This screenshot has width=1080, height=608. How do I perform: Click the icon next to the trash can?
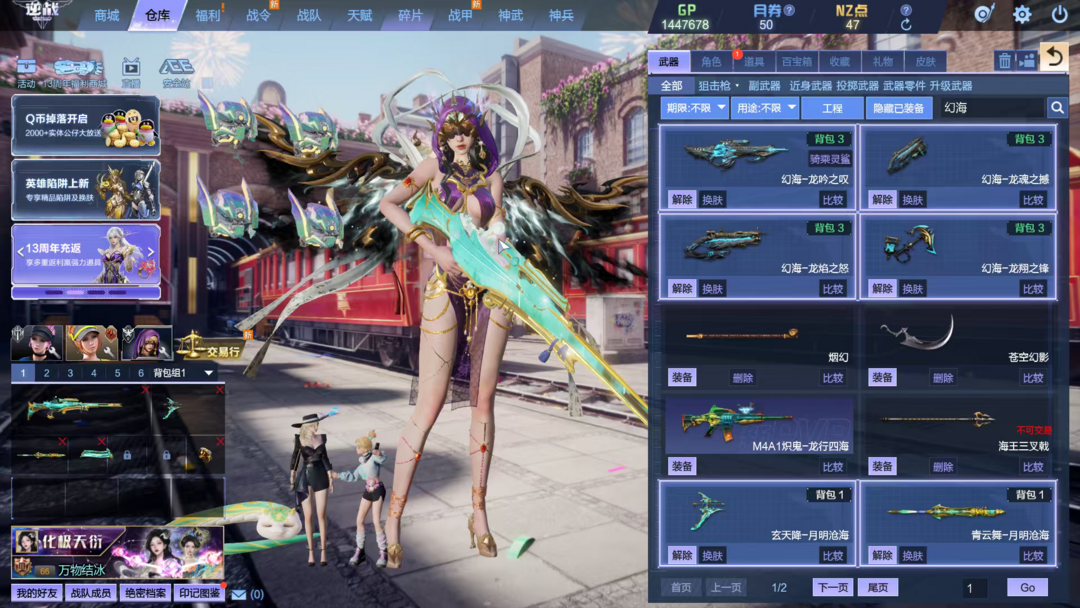pos(1027,61)
